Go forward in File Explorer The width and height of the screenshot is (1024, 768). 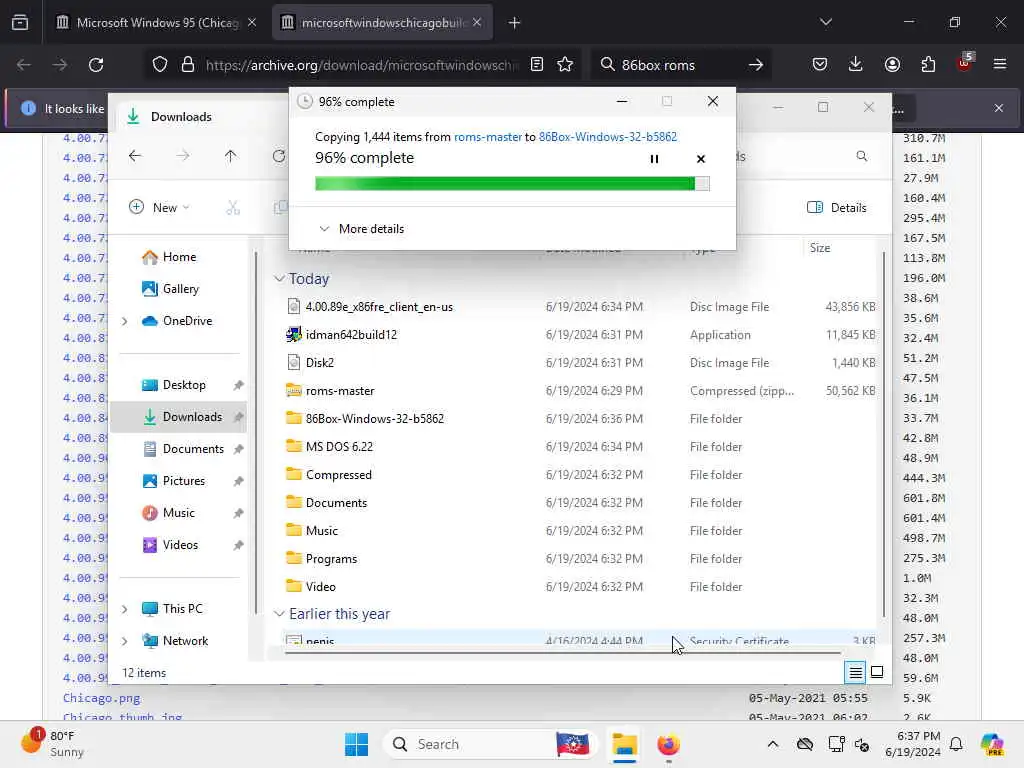(x=183, y=156)
